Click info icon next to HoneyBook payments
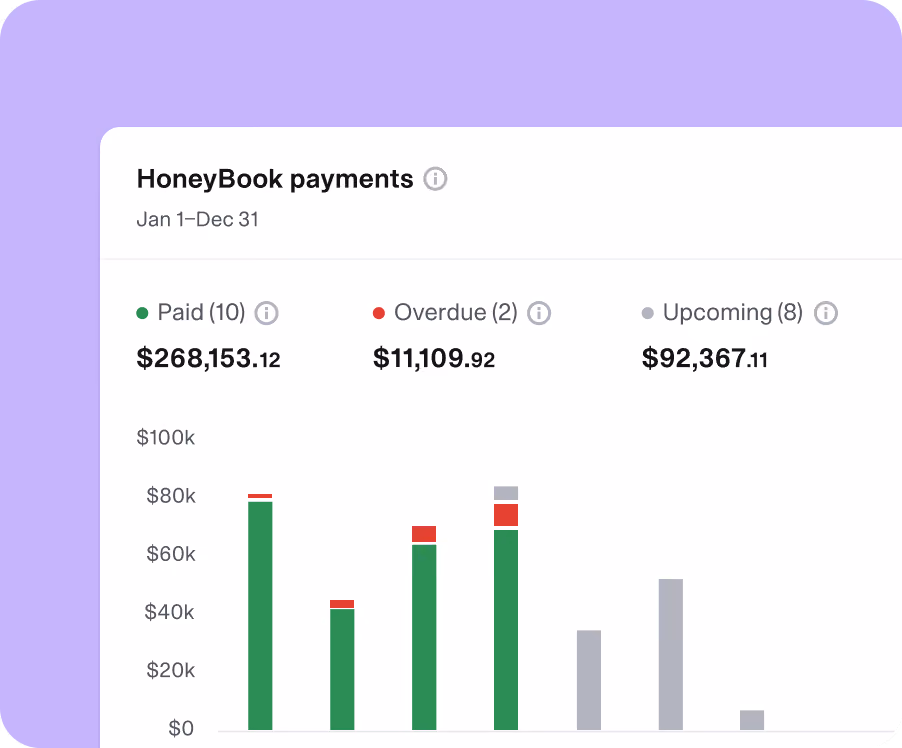This screenshot has width=902, height=748. (x=435, y=179)
